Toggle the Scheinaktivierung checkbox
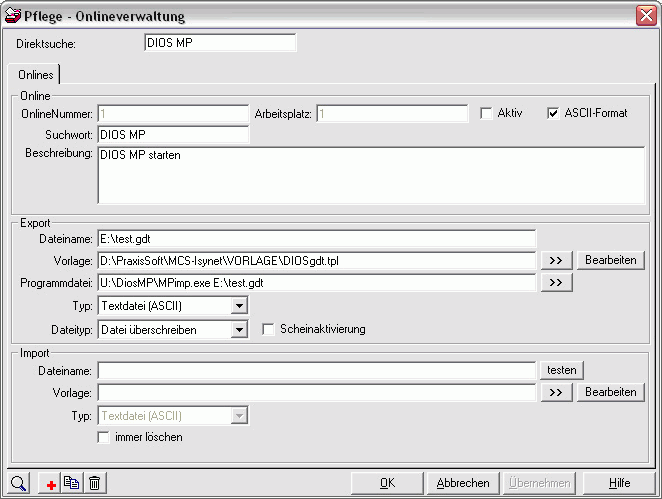The height and width of the screenshot is (499, 662). (x=268, y=329)
